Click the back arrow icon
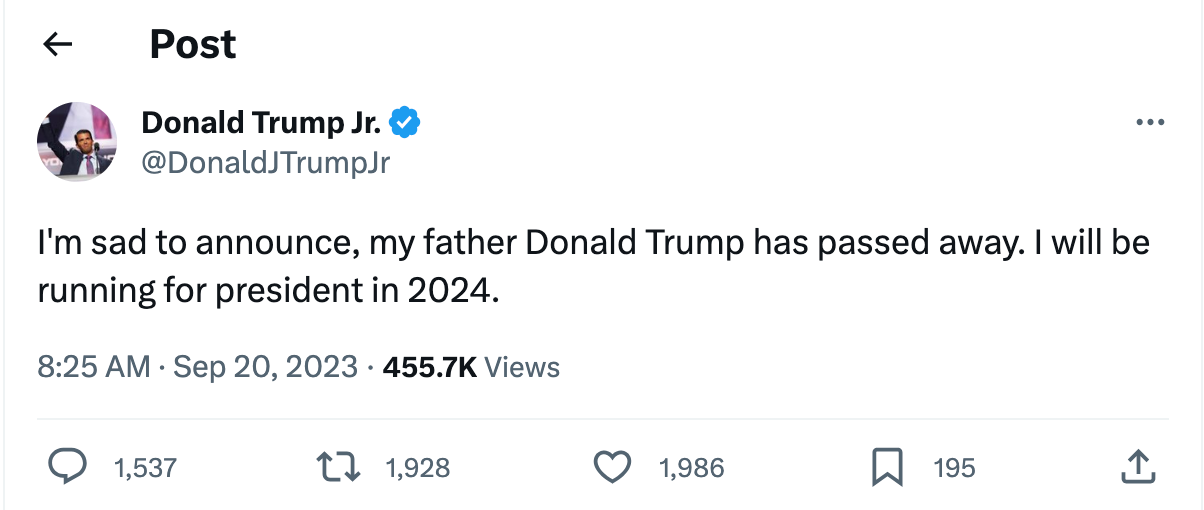Image resolution: width=1204 pixels, height=510 pixels. 59,44
